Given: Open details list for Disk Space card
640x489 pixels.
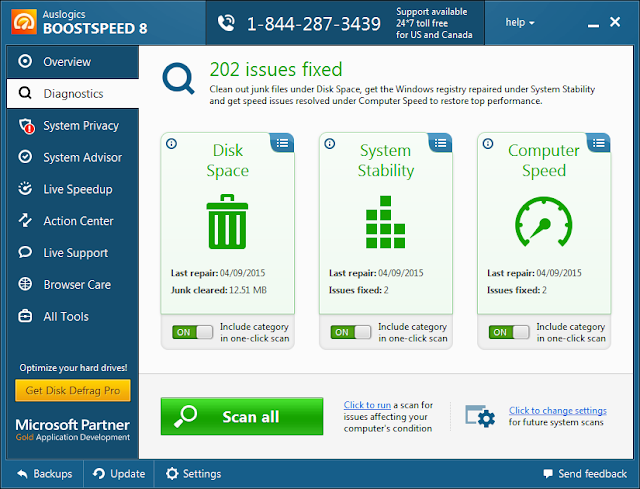Looking at the screenshot, I should 282,143.
